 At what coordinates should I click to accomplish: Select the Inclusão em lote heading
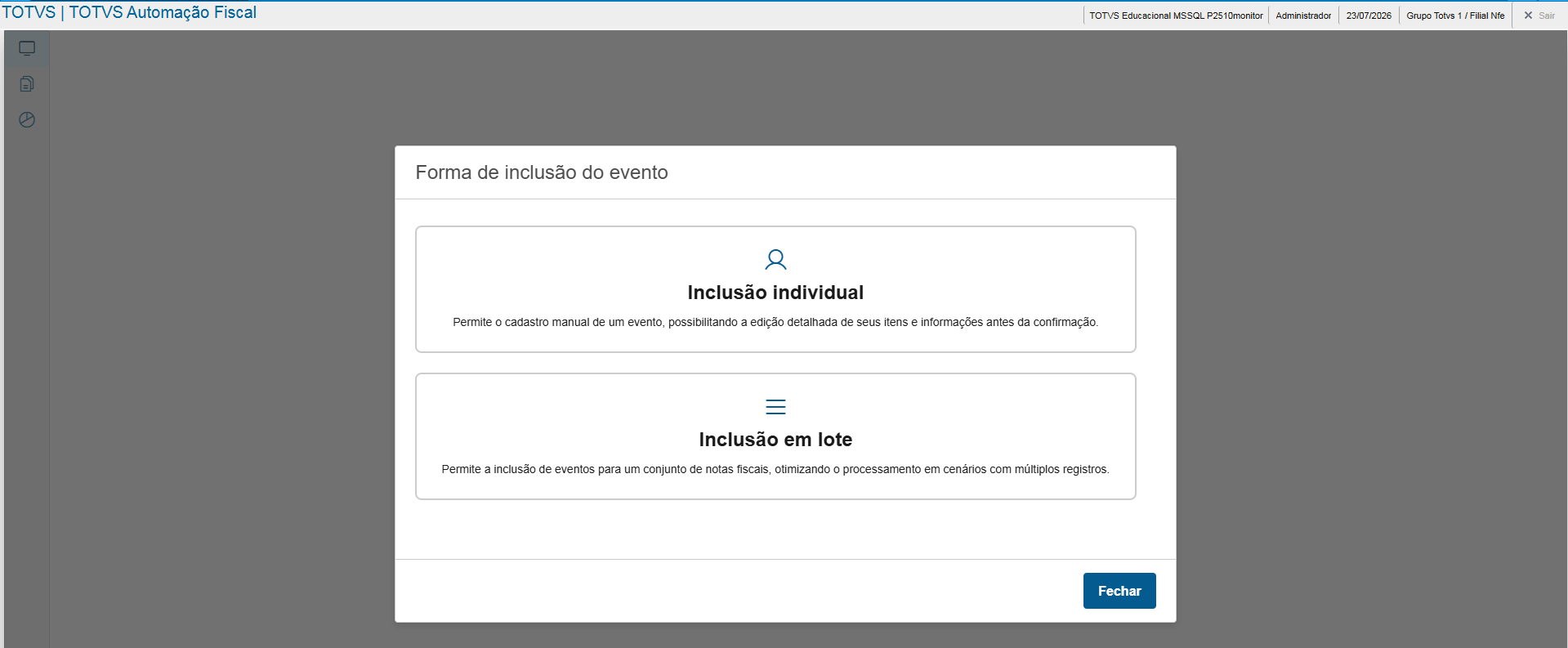775,440
